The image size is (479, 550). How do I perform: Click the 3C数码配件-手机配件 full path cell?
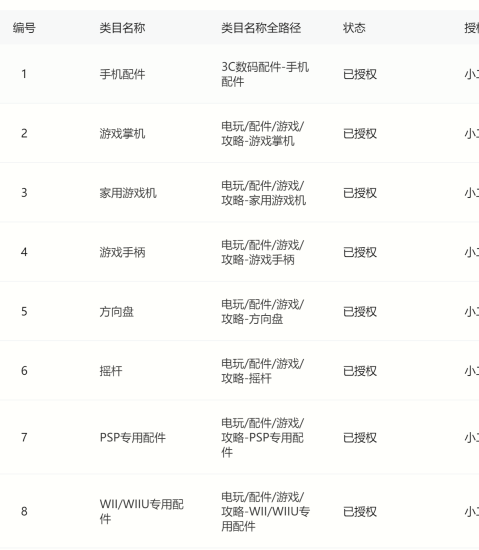coord(265,74)
